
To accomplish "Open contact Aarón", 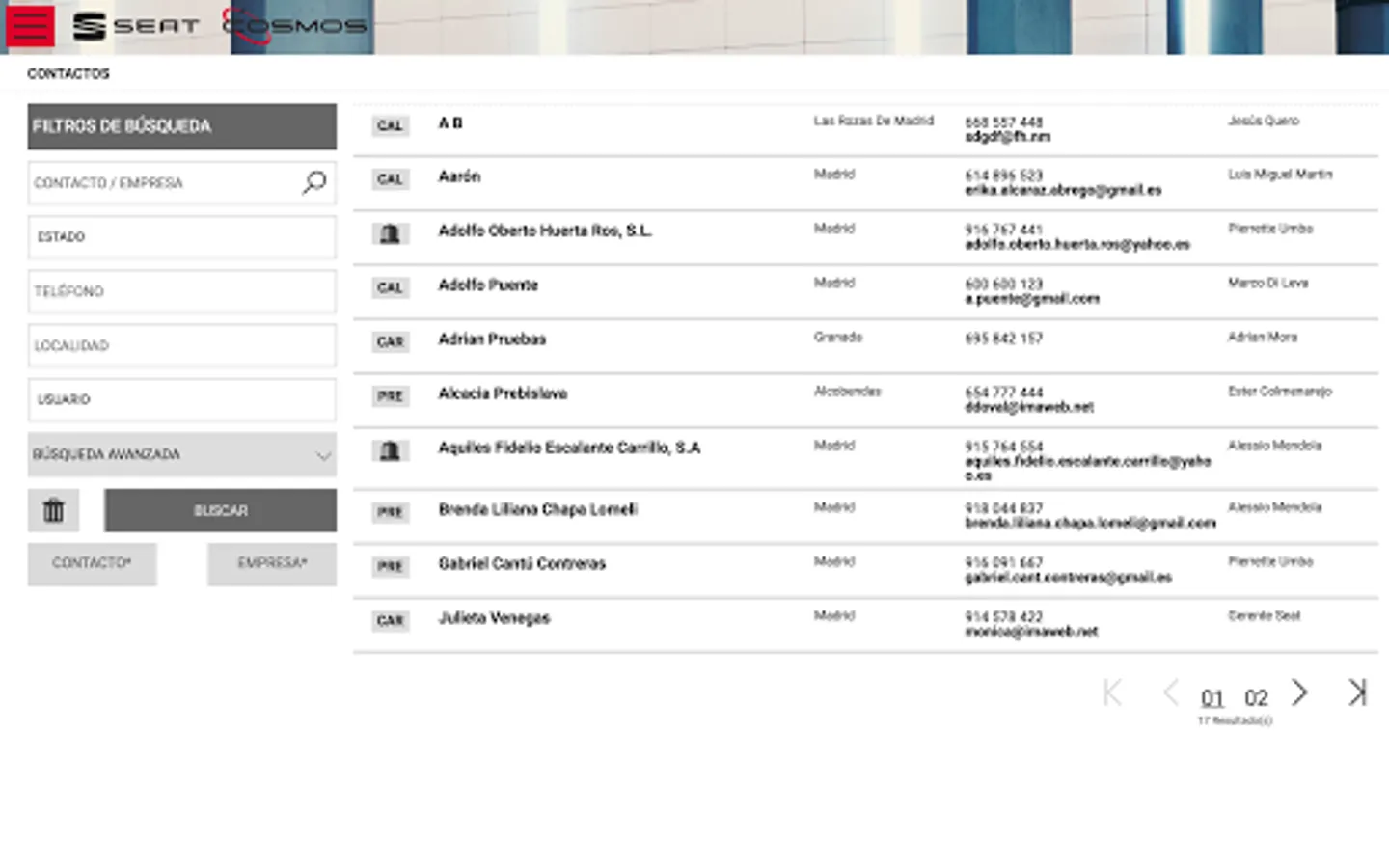I will pos(459,176).
